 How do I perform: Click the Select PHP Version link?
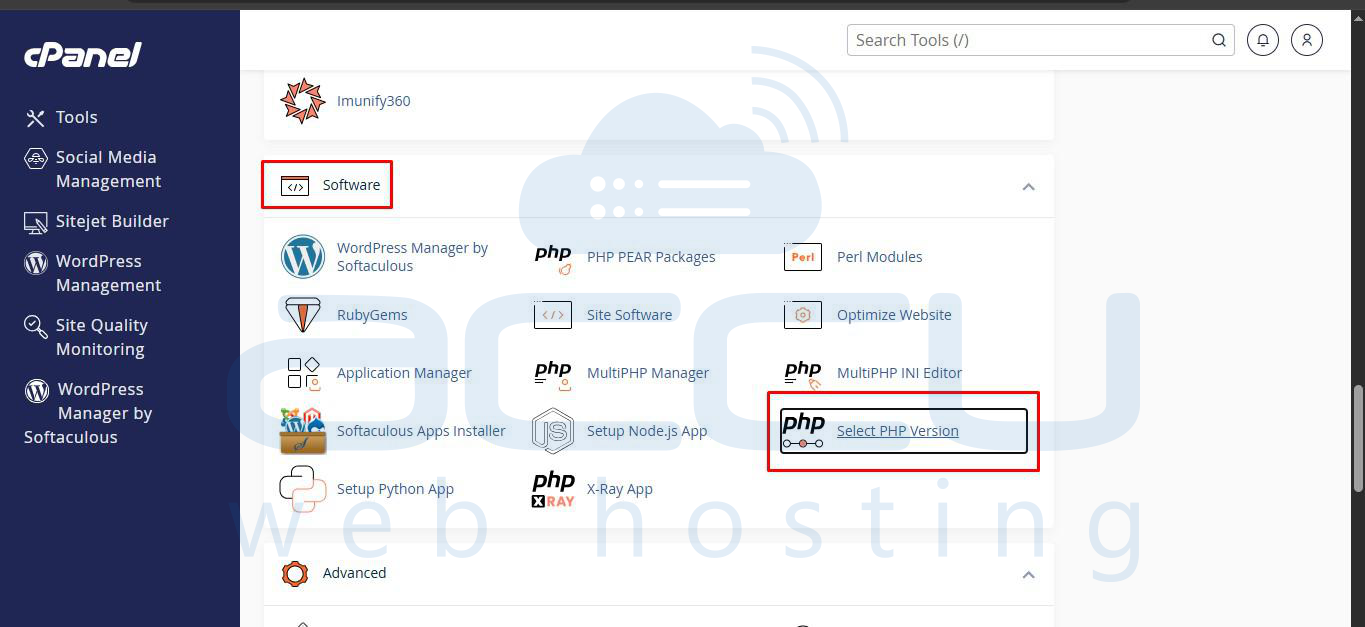(x=897, y=431)
